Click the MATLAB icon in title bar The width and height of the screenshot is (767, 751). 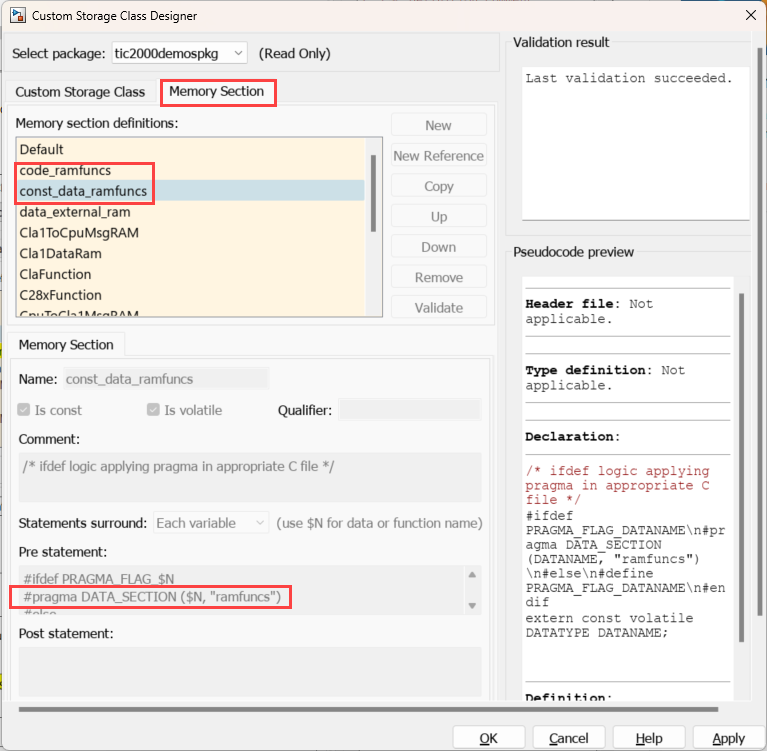pos(17,16)
